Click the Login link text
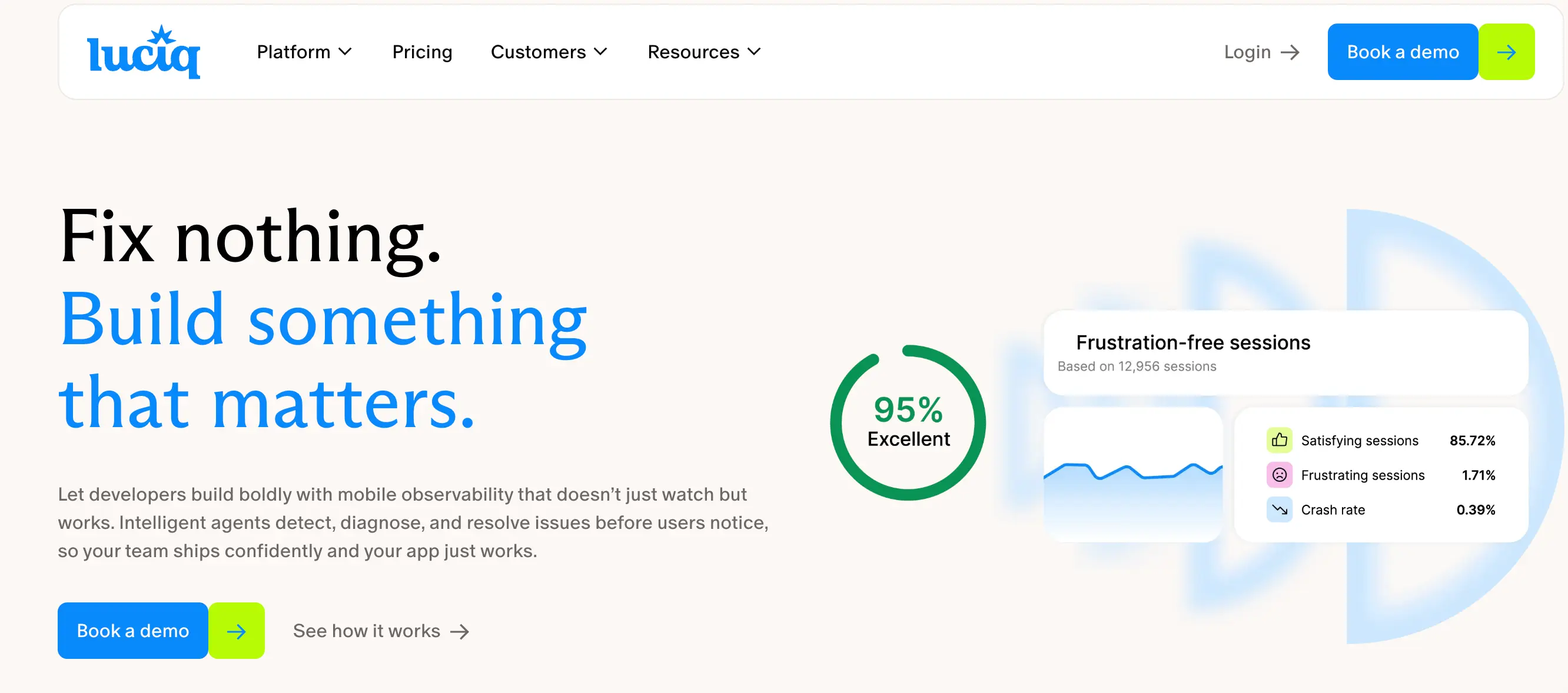The image size is (1568, 693). [1247, 52]
